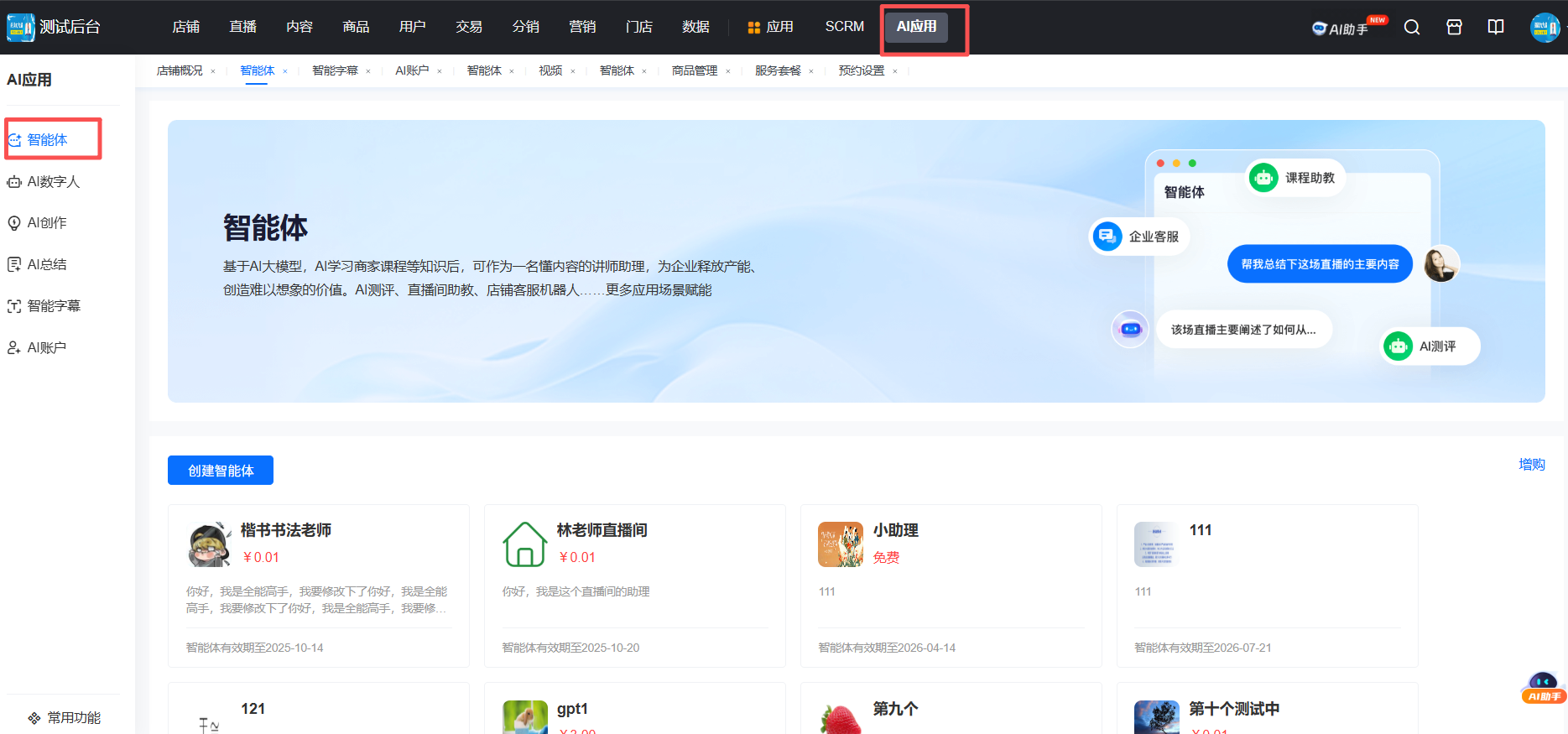Click the 增购 link
Screen dimensions: 1568x734
pyautogui.click(x=1531, y=465)
